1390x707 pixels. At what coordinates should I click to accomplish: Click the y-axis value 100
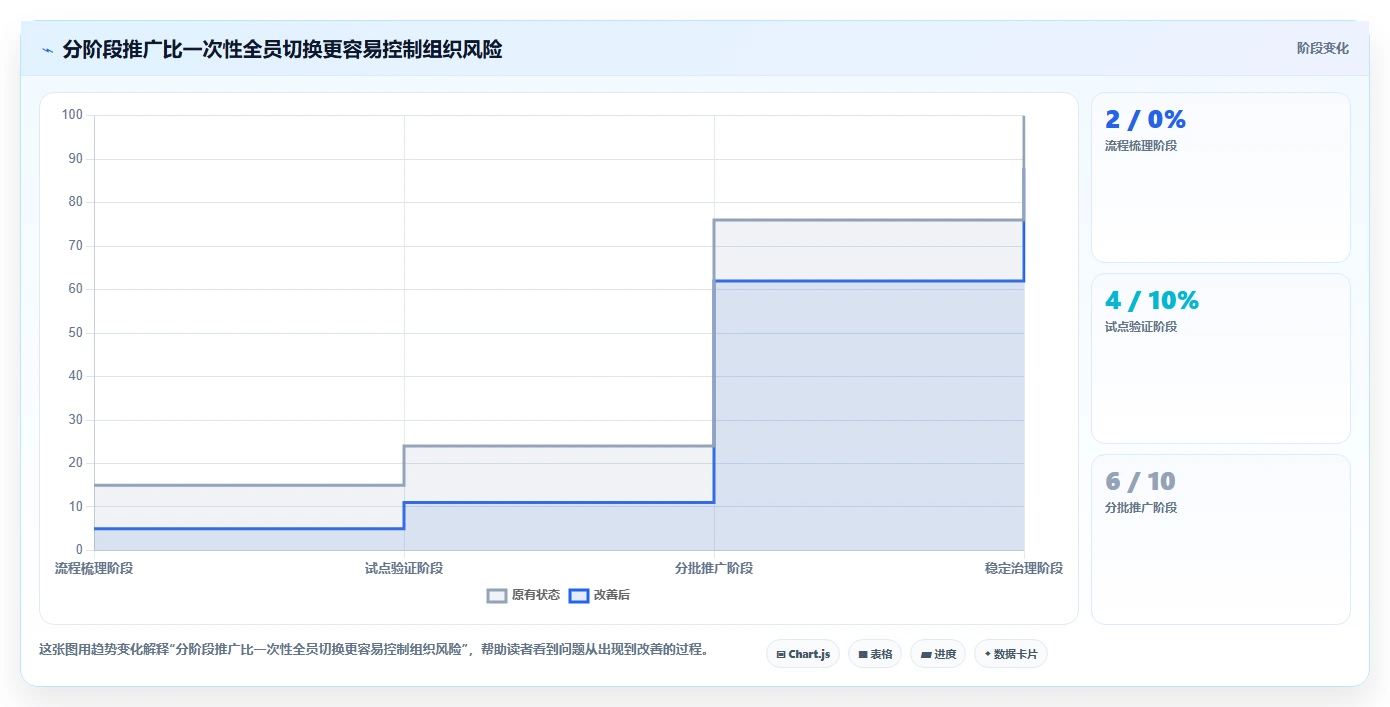tap(72, 115)
